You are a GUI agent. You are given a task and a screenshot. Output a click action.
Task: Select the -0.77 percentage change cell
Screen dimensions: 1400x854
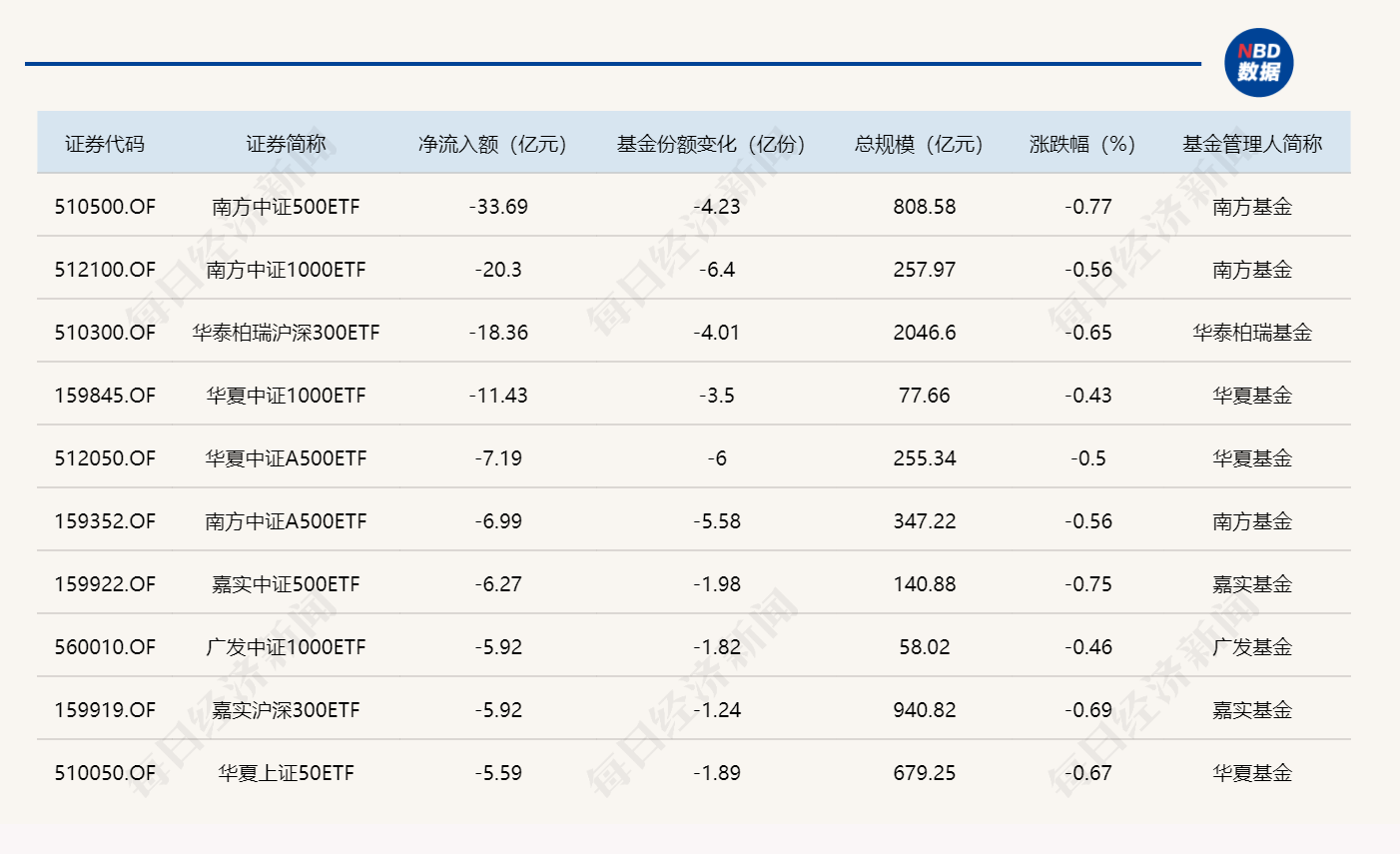pyautogui.click(x=1088, y=207)
